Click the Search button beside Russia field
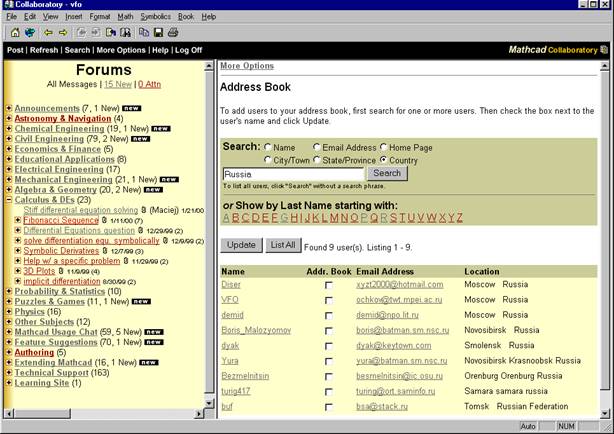 pos(387,173)
